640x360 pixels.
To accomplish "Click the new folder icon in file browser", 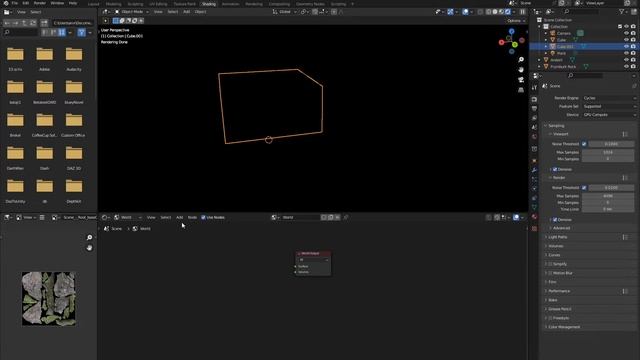I will click(44, 23).
